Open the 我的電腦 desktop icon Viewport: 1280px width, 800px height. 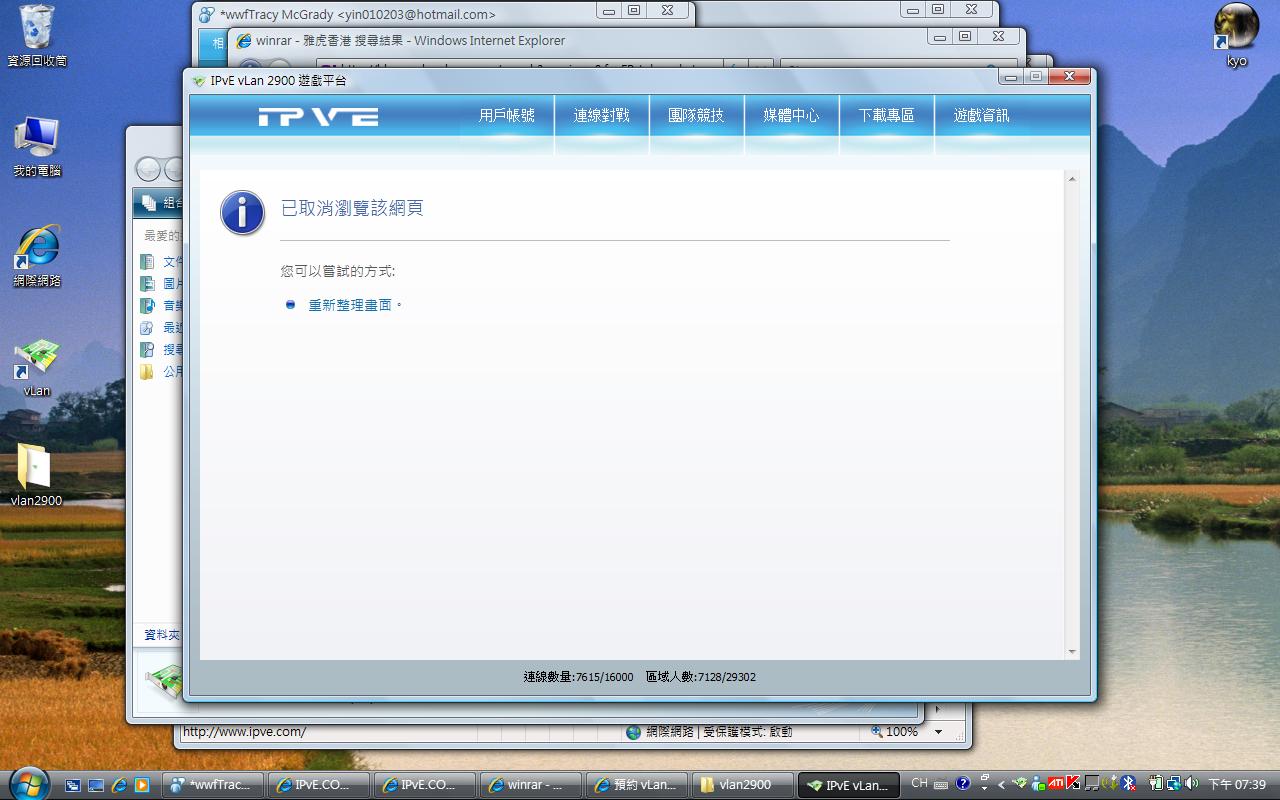[x=37, y=138]
